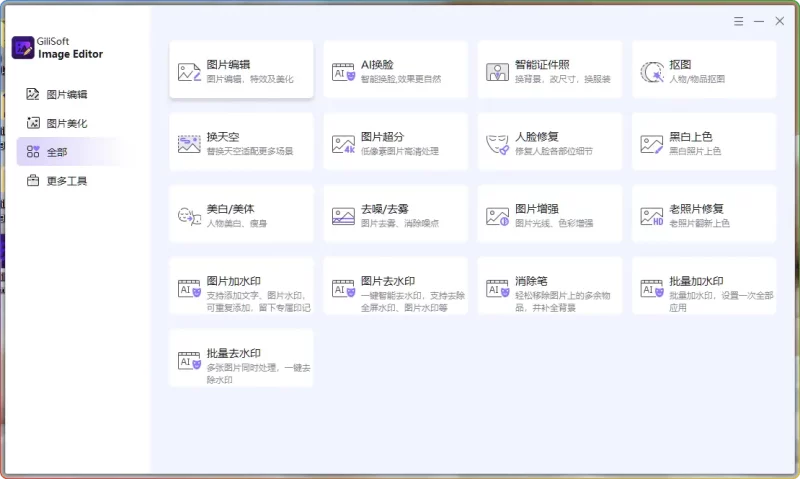Click the 消除笔 AI icon
This screenshot has width=800, height=479.
(x=497, y=288)
